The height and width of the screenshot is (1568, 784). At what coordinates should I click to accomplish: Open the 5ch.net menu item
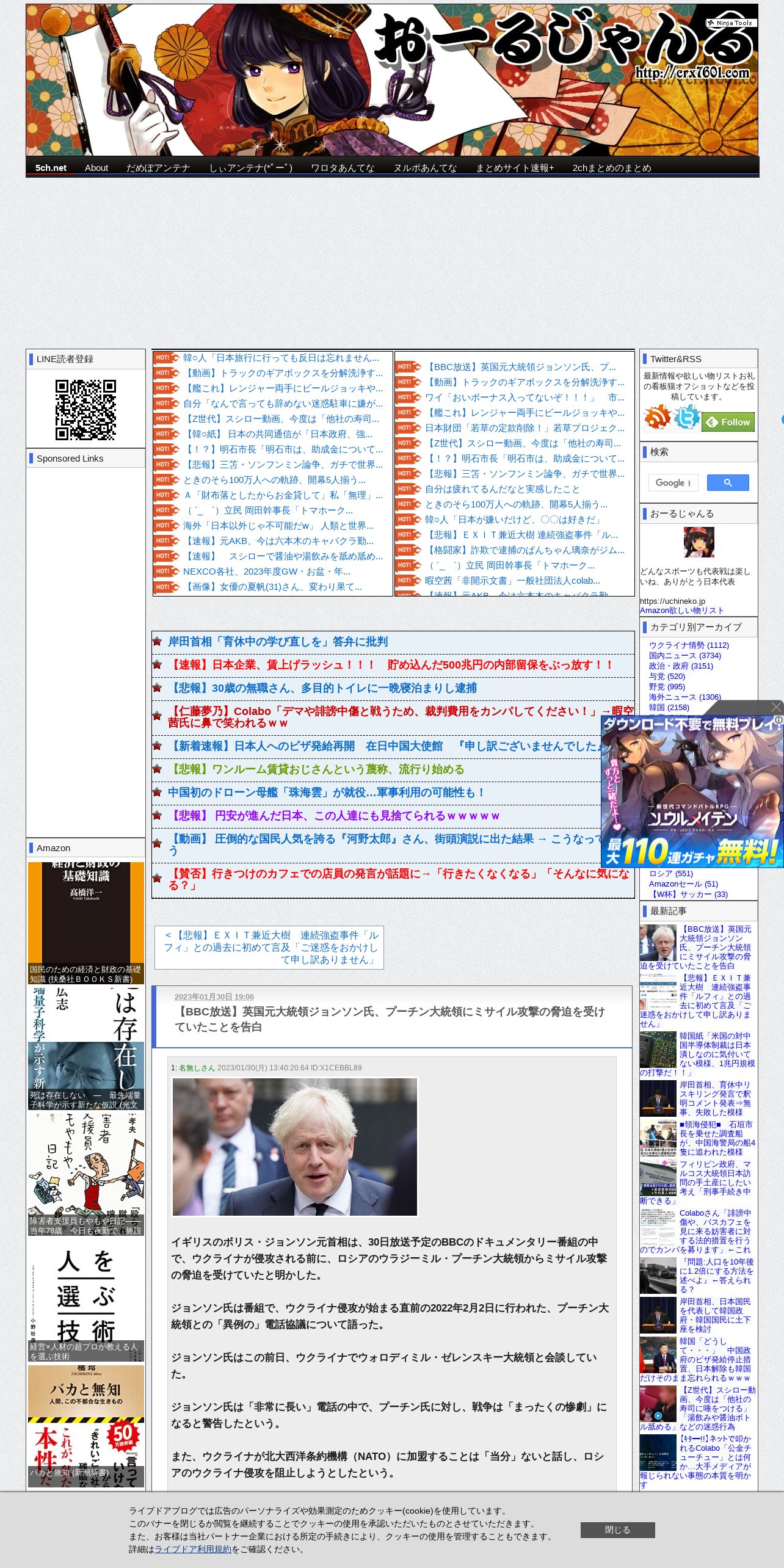(51, 168)
